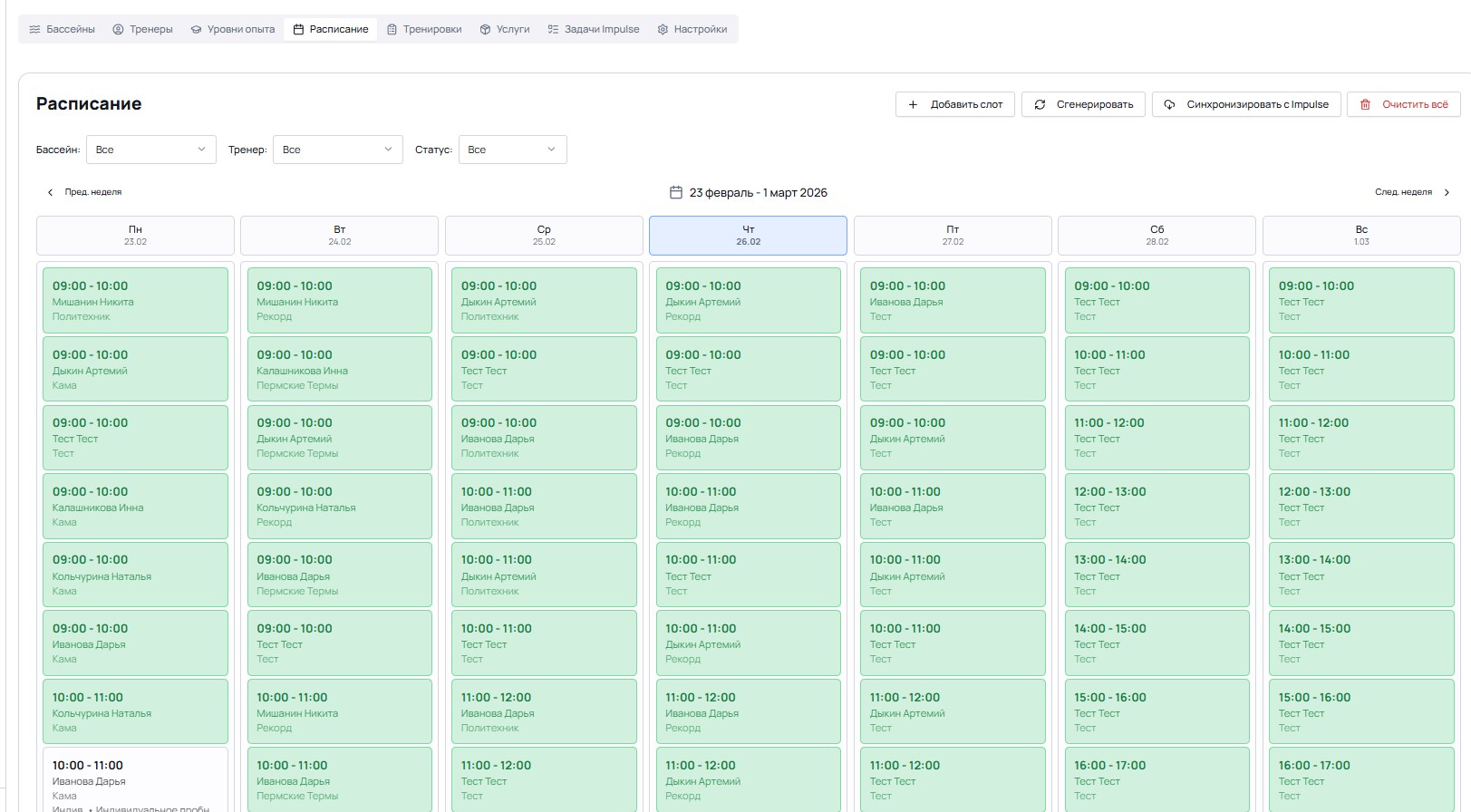Select the Вс 1.03 day column header
The height and width of the screenshot is (812, 1471).
pos(1360,236)
